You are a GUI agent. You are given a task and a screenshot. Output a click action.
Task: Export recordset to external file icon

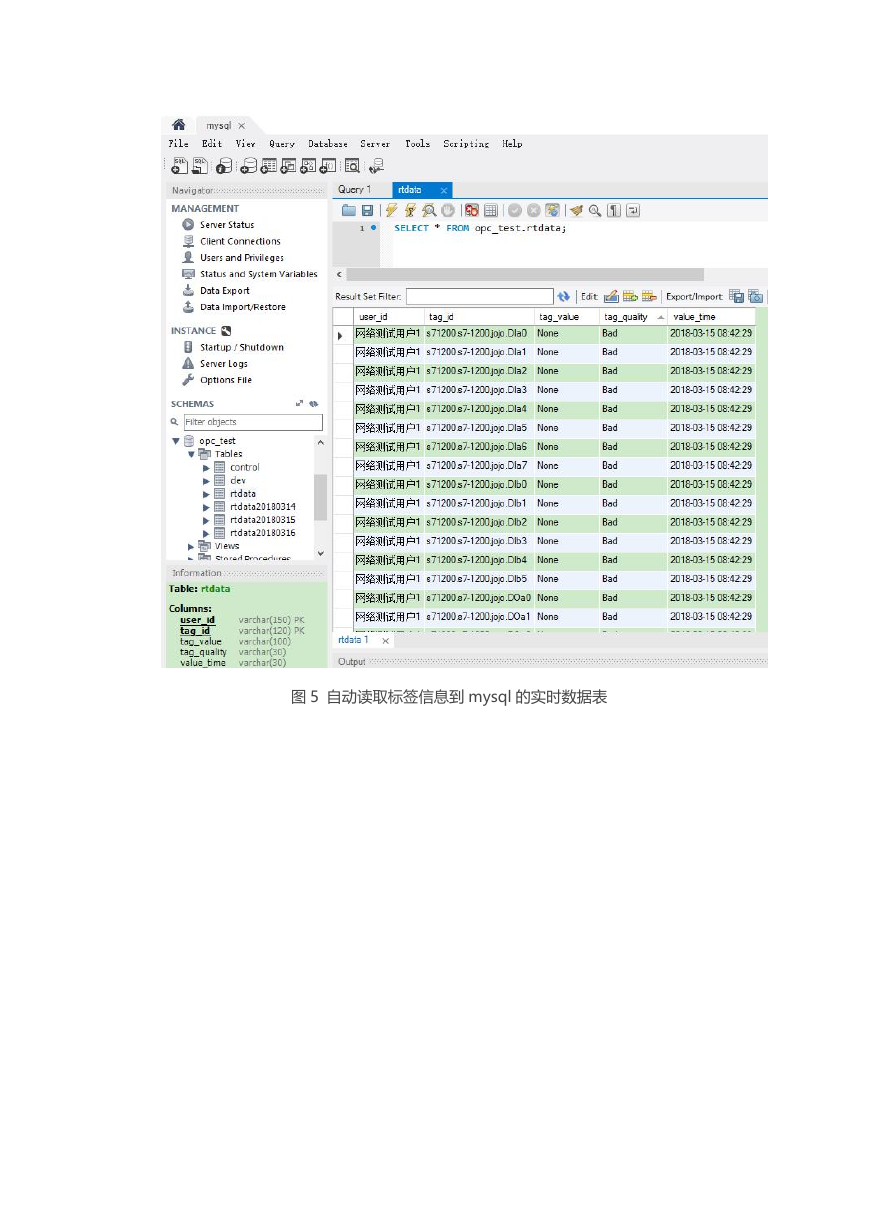click(x=736, y=296)
